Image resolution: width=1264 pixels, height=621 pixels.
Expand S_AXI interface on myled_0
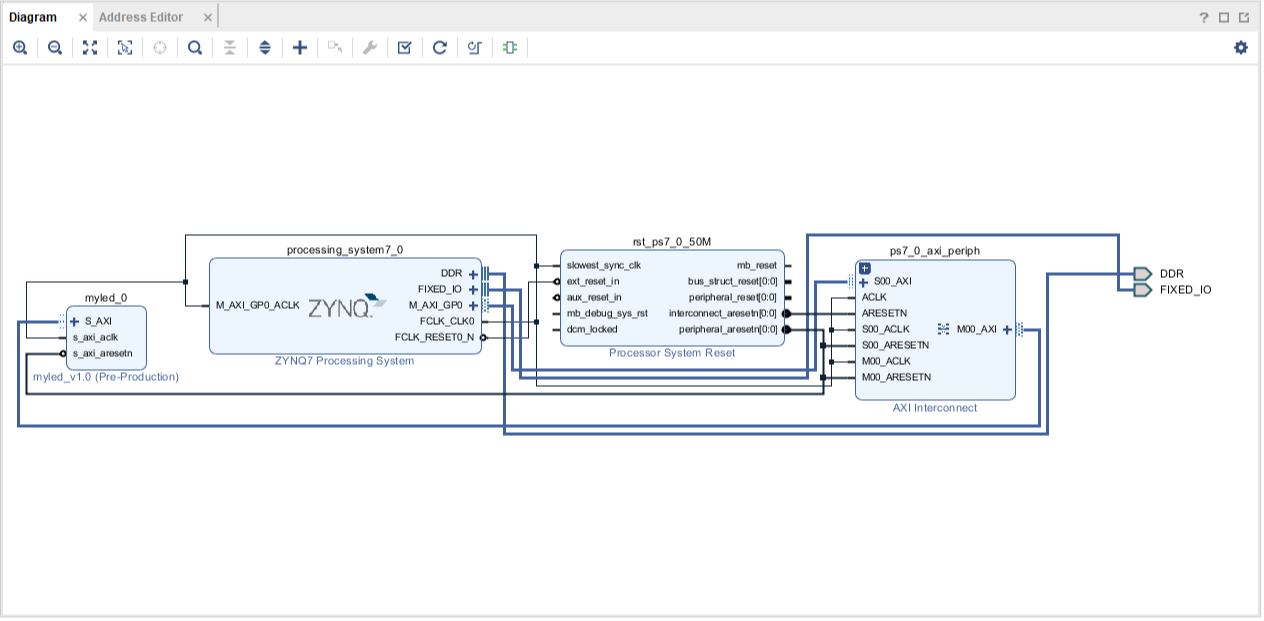pos(74,322)
